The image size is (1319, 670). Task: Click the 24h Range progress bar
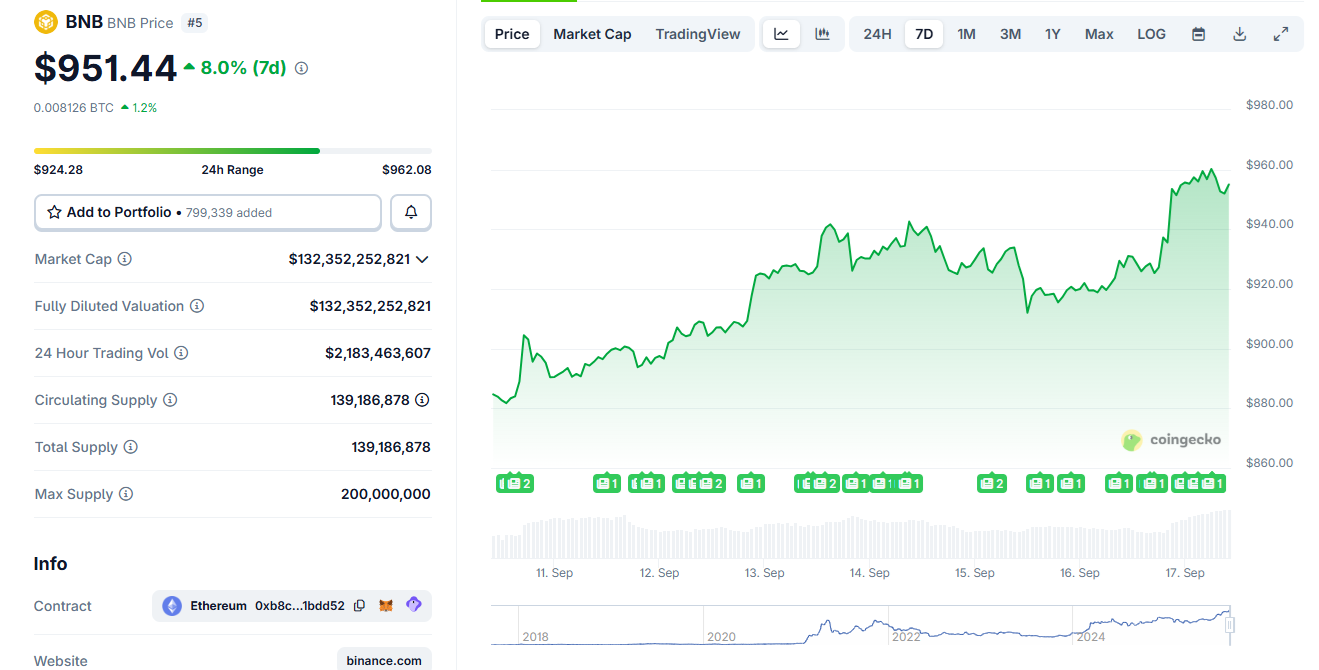[233, 151]
